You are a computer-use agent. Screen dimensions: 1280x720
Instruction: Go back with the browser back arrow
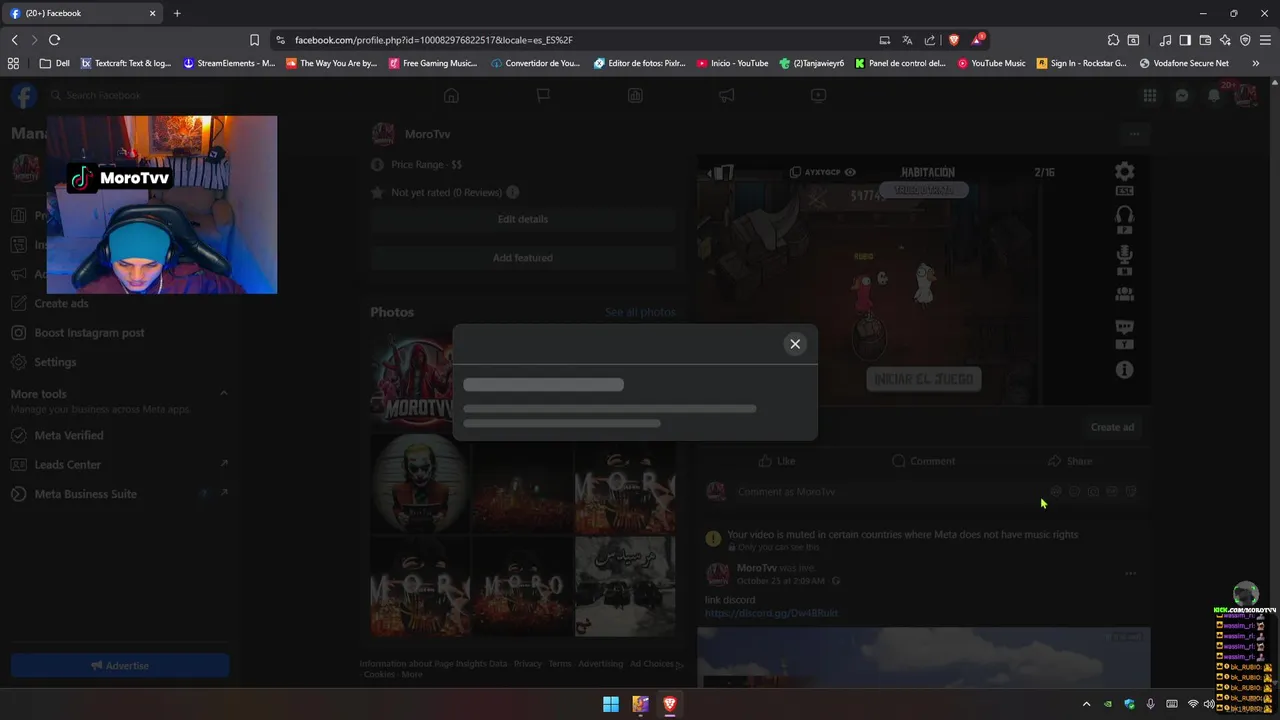[x=14, y=40]
